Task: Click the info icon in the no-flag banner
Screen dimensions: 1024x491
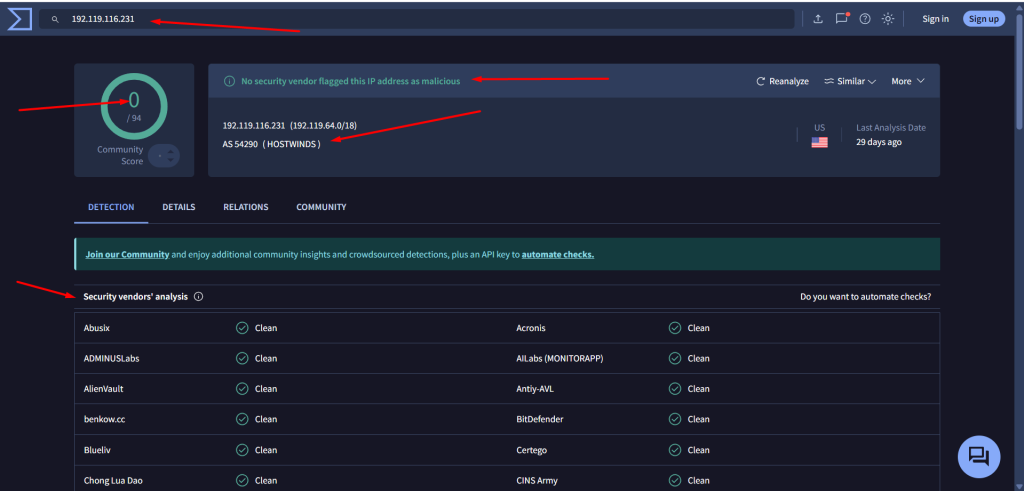Action: 229,82
